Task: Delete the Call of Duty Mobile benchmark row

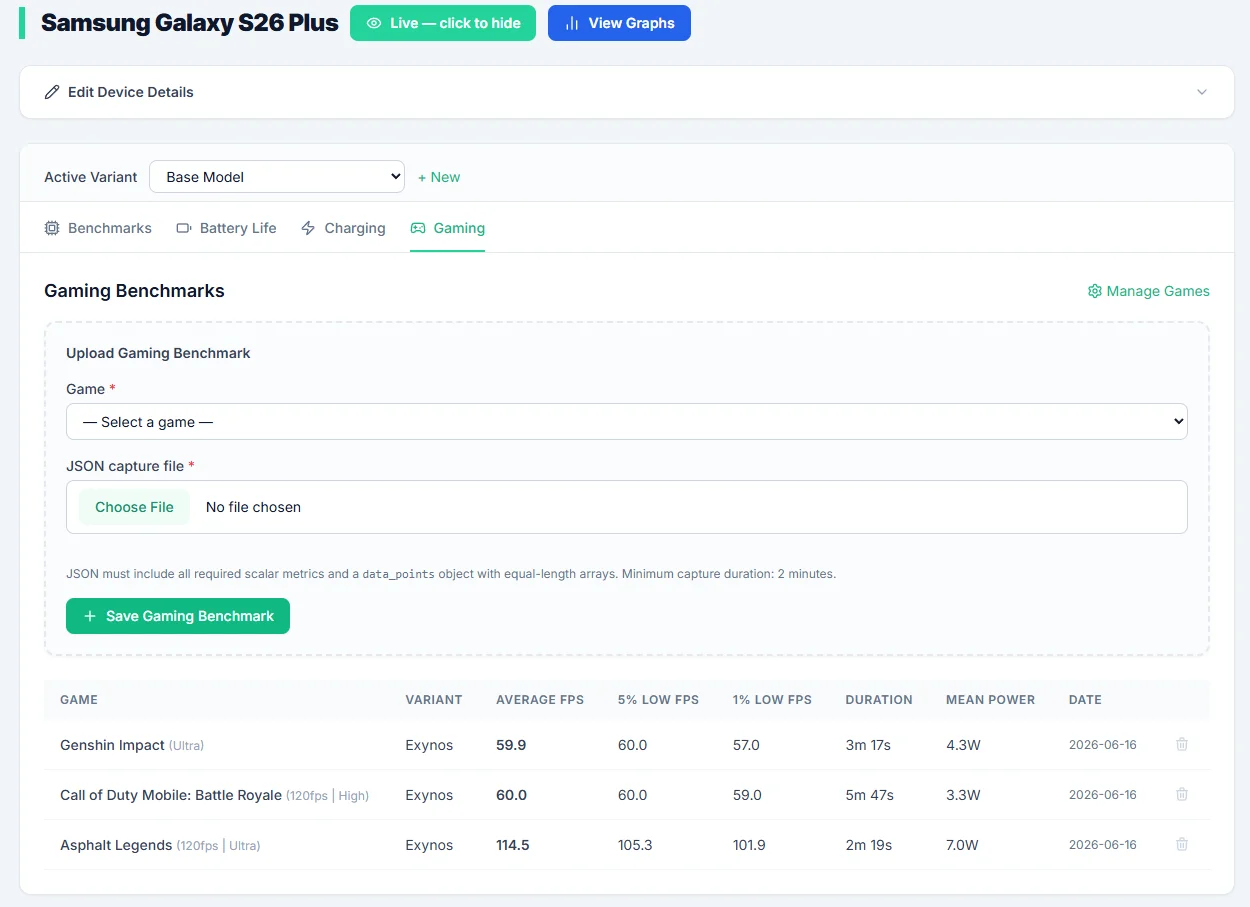Action: tap(1182, 794)
